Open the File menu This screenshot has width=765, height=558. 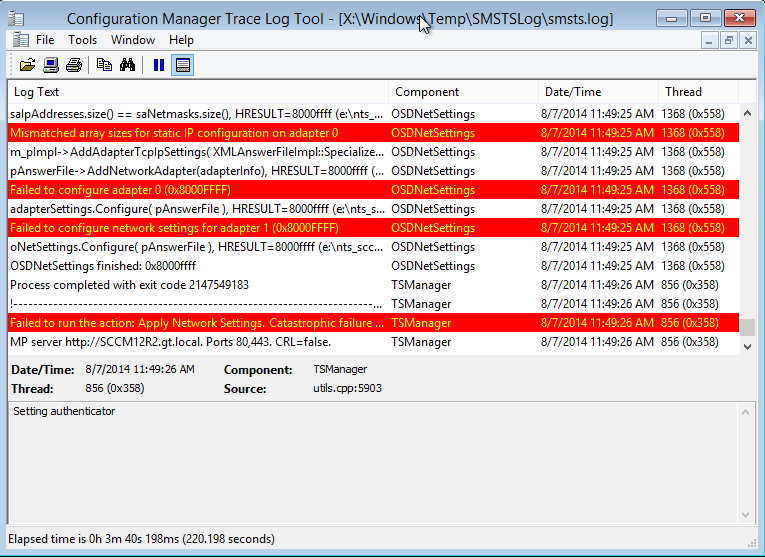click(x=45, y=40)
